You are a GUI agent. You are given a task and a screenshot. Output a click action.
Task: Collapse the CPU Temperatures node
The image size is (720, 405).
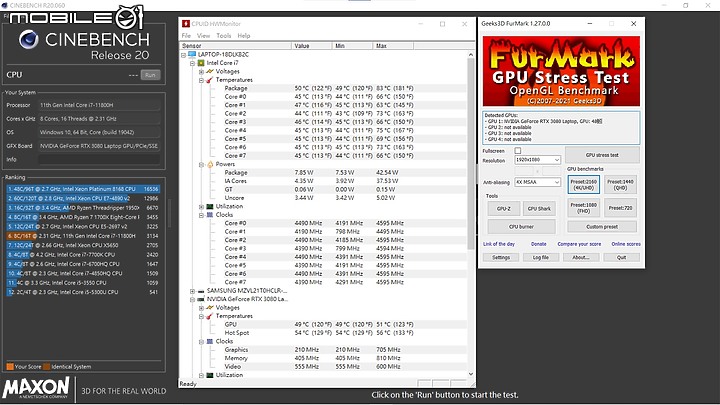click(201, 80)
